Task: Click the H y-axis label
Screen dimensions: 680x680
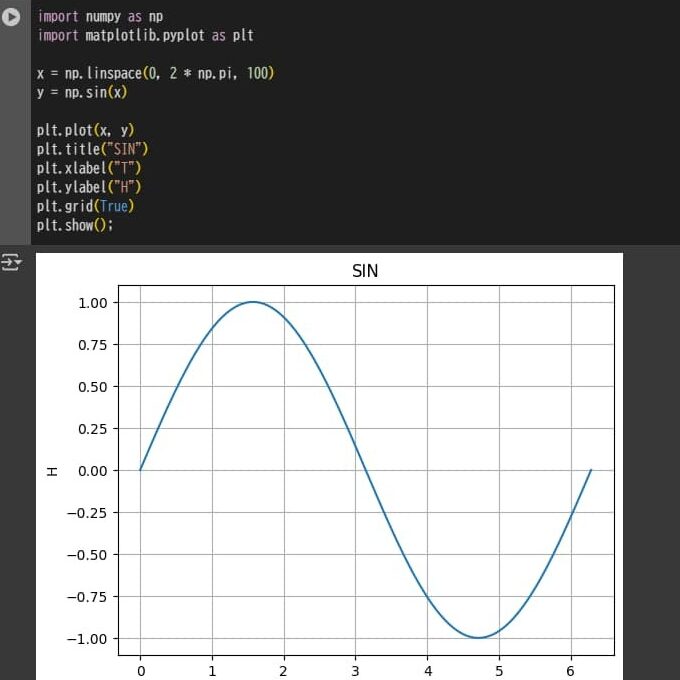Action: 52,471
